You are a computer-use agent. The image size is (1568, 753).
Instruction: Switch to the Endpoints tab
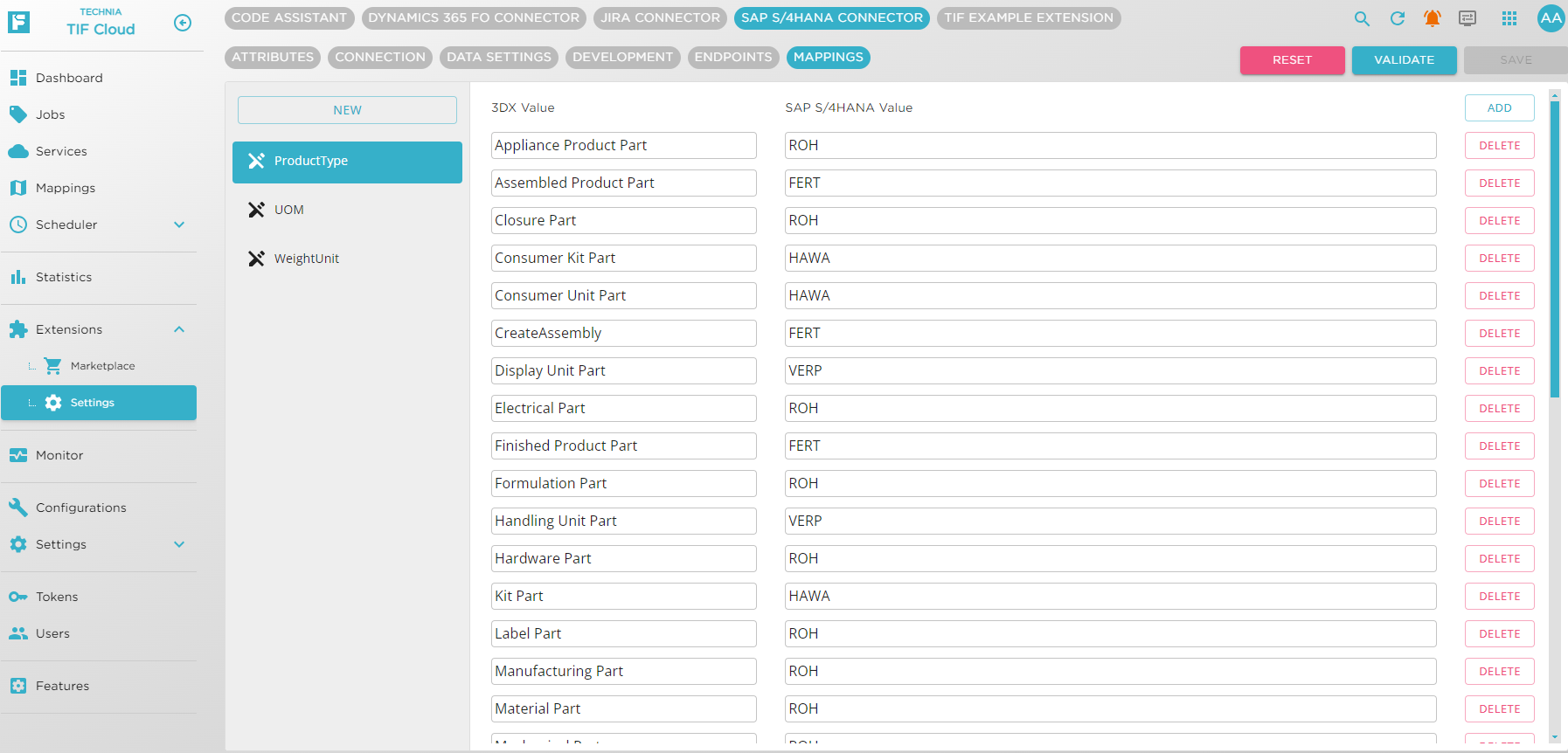coord(732,58)
